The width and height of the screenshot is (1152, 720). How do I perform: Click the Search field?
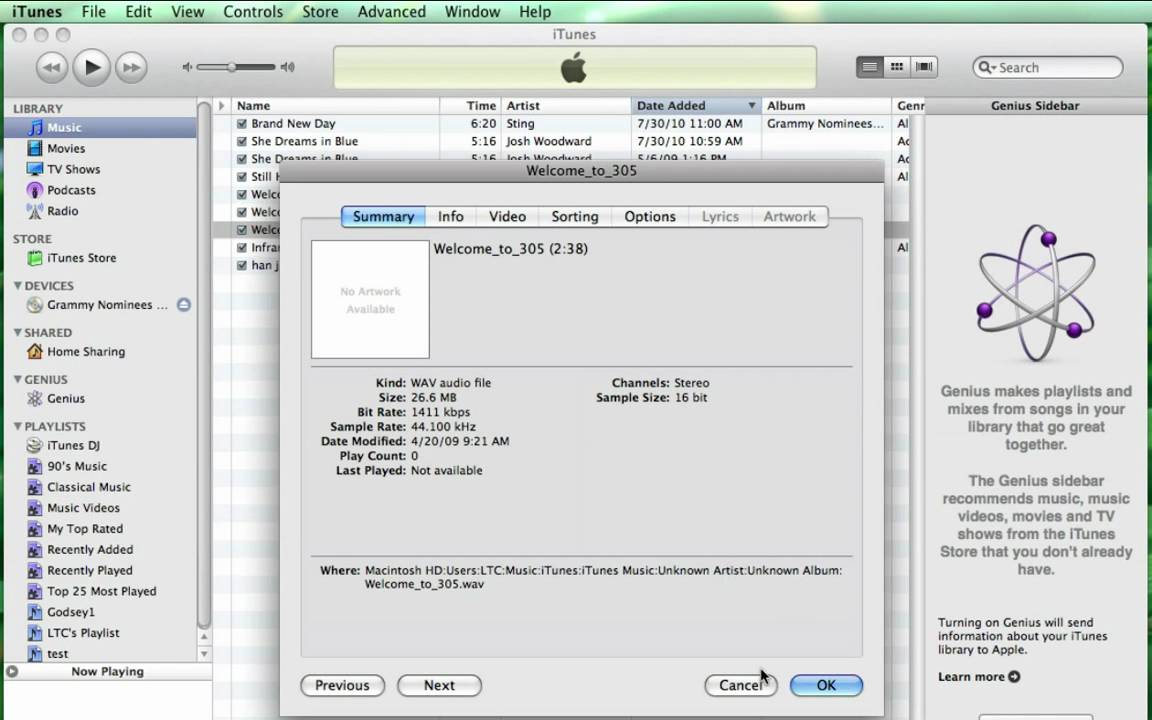tap(1048, 68)
